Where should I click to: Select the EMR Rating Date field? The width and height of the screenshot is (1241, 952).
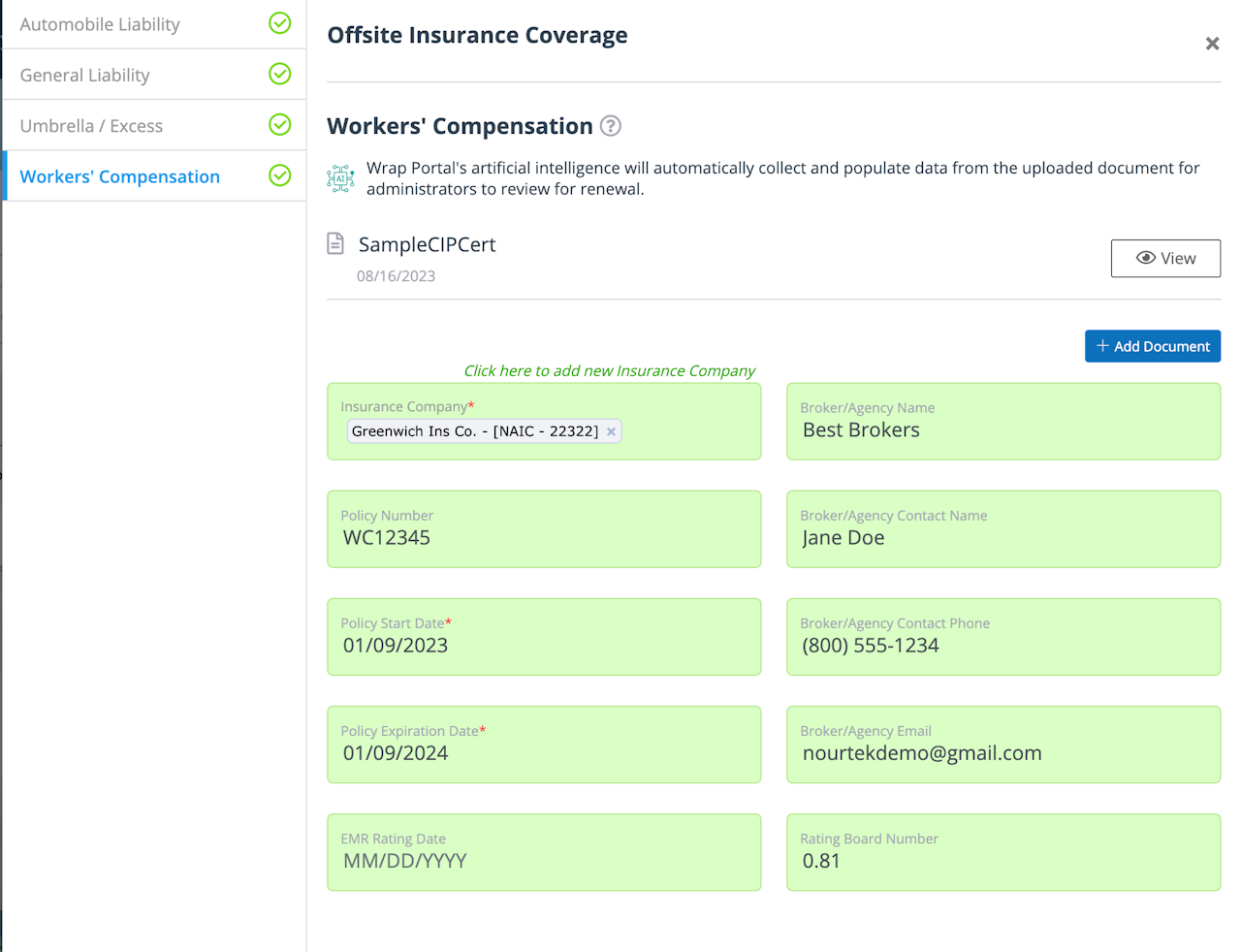pos(543,861)
